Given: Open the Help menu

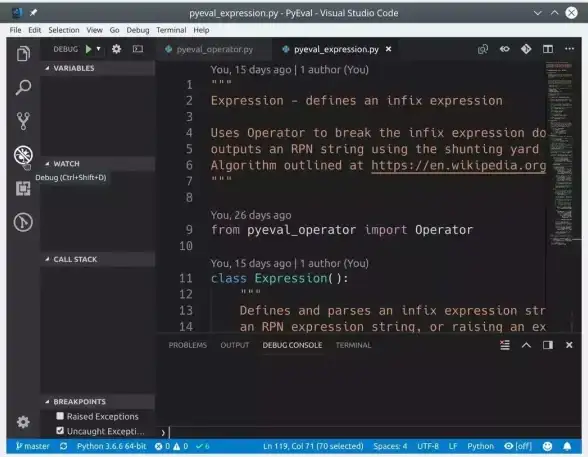Looking at the screenshot, I should coord(201,30).
